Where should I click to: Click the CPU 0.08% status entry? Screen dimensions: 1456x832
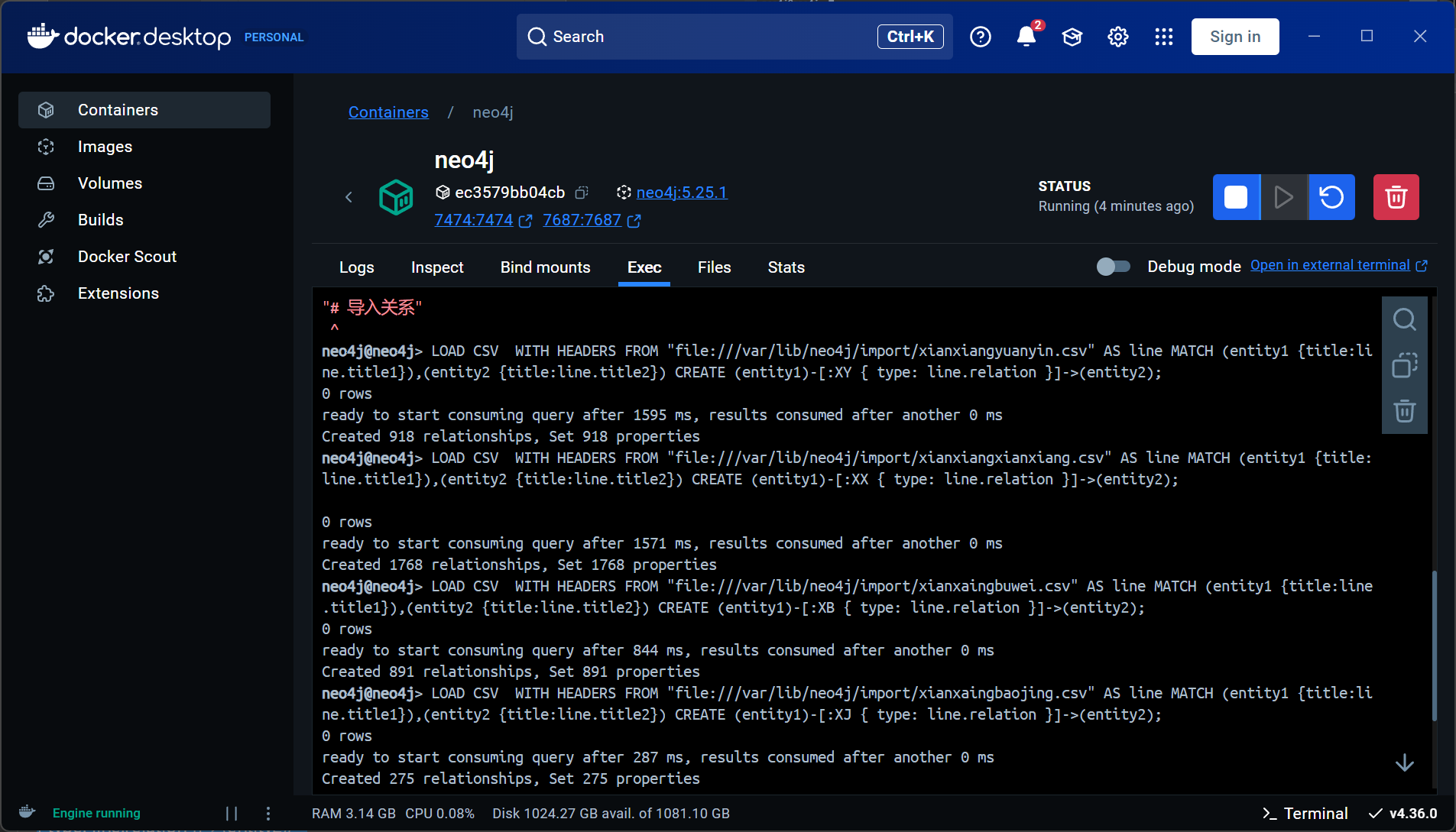[440, 813]
